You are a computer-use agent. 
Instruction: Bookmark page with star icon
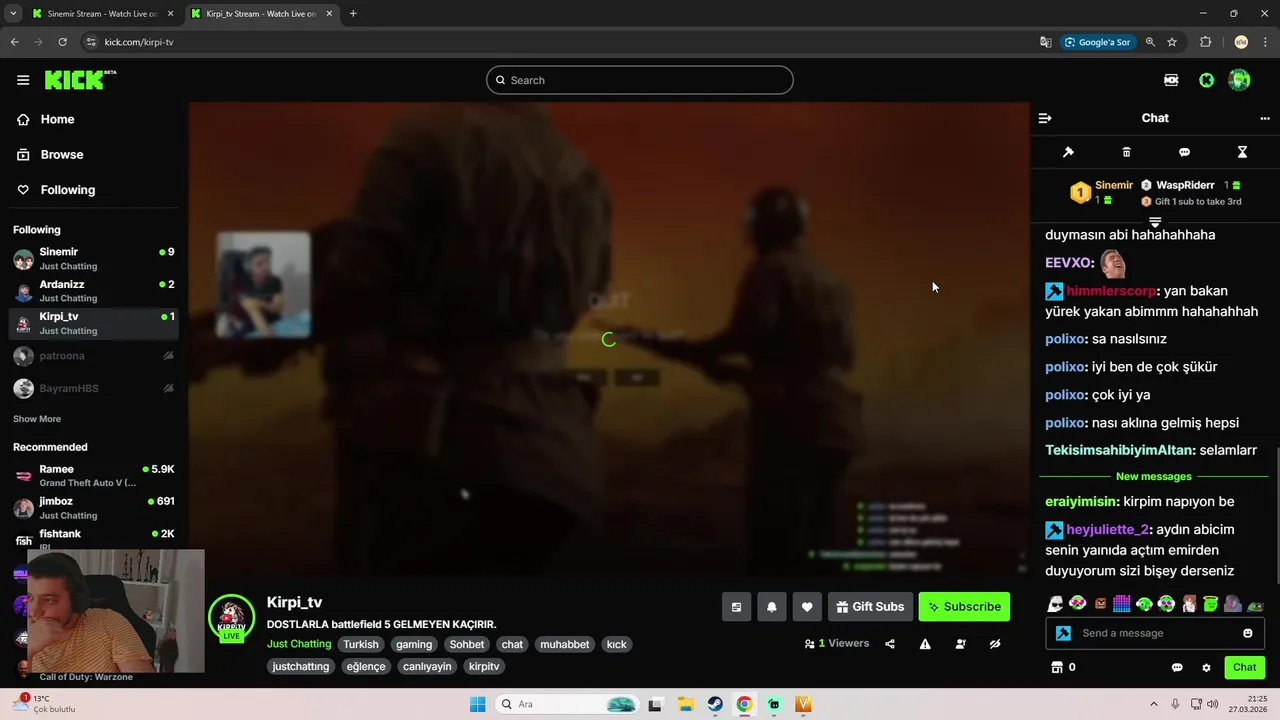[x=1172, y=42]
